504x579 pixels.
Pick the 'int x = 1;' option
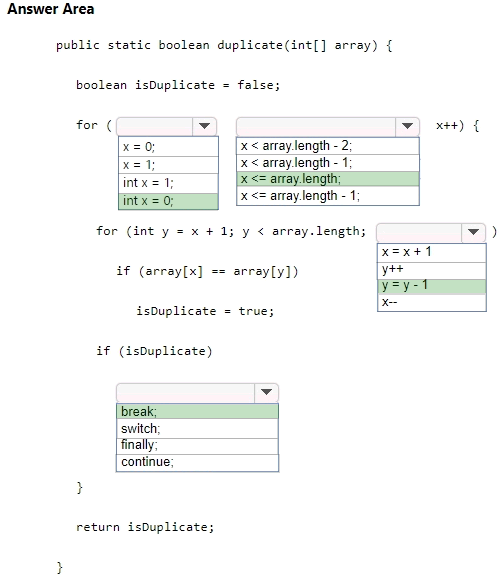168,183
